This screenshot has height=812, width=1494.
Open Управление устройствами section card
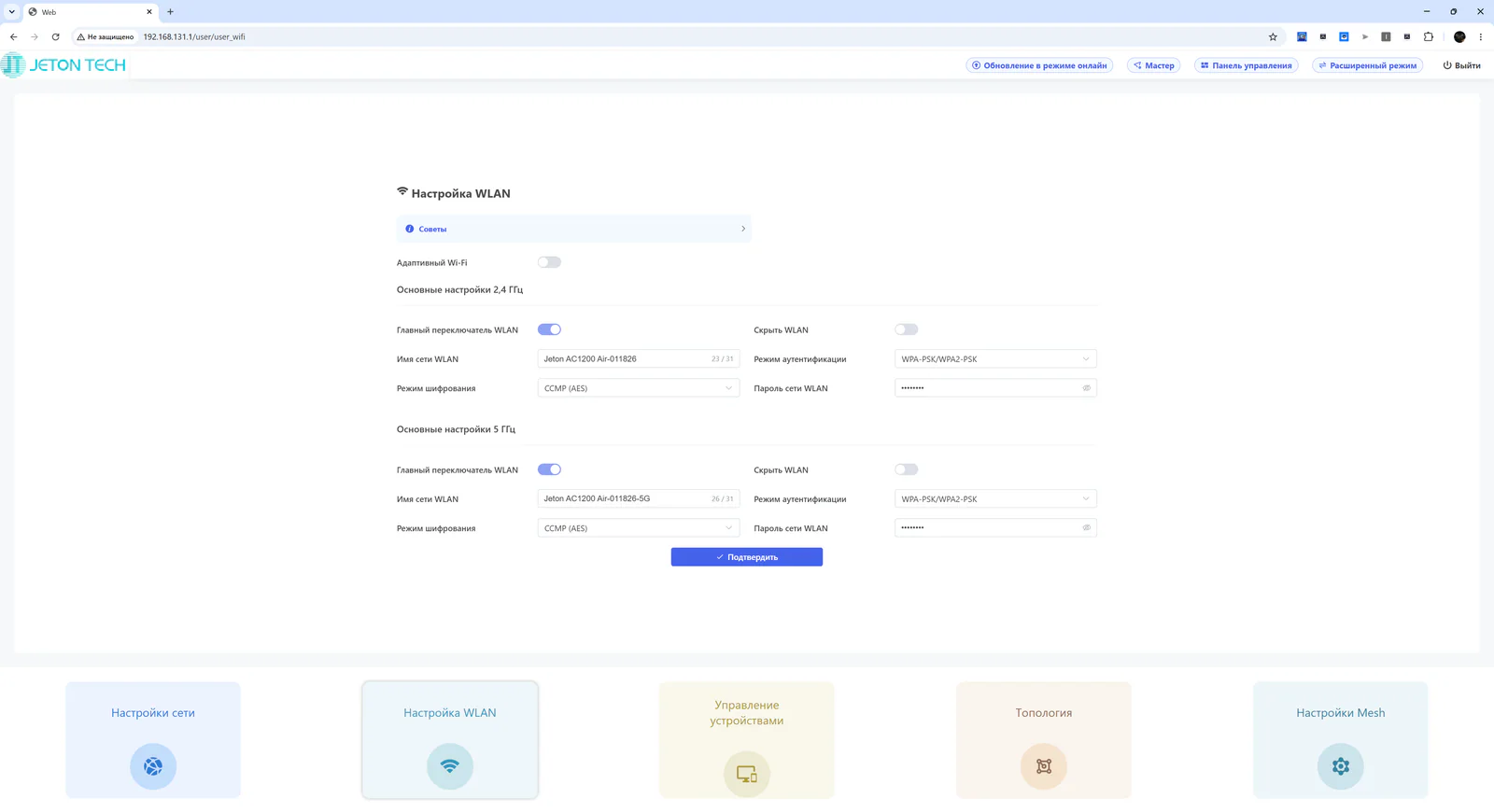[x=747, y=740]
